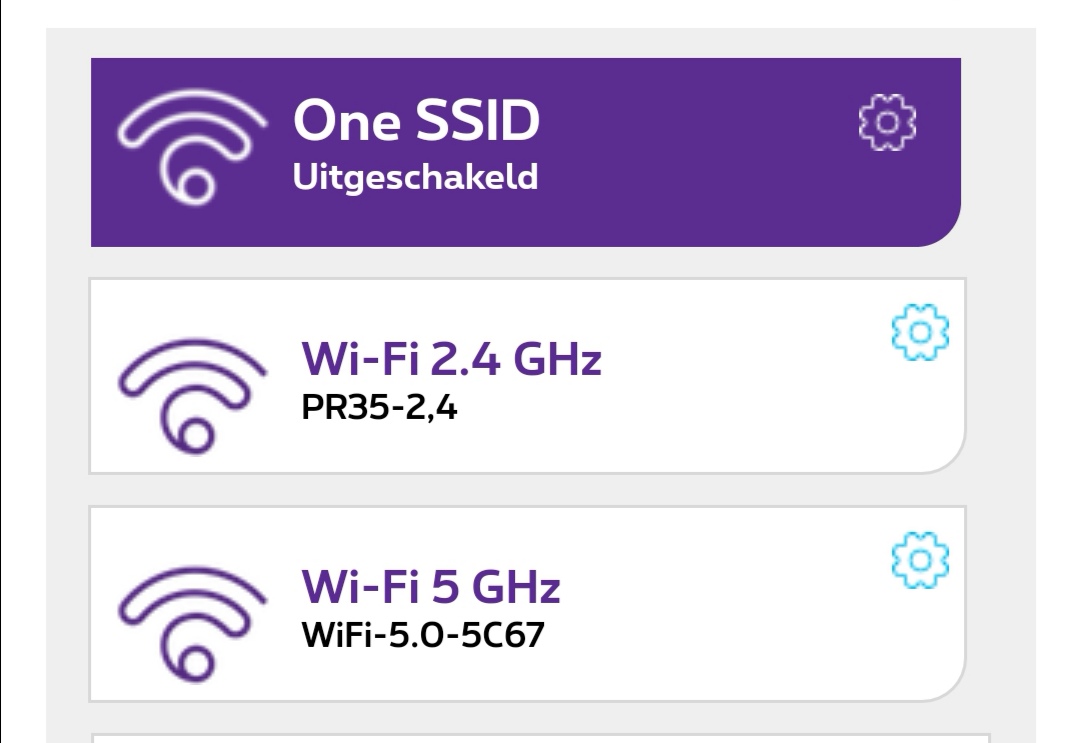This screenshot has height=743, width=1080.
Task: Select the "Wi-Fi 2.4 GHz" heading
Action: (451, 359)
